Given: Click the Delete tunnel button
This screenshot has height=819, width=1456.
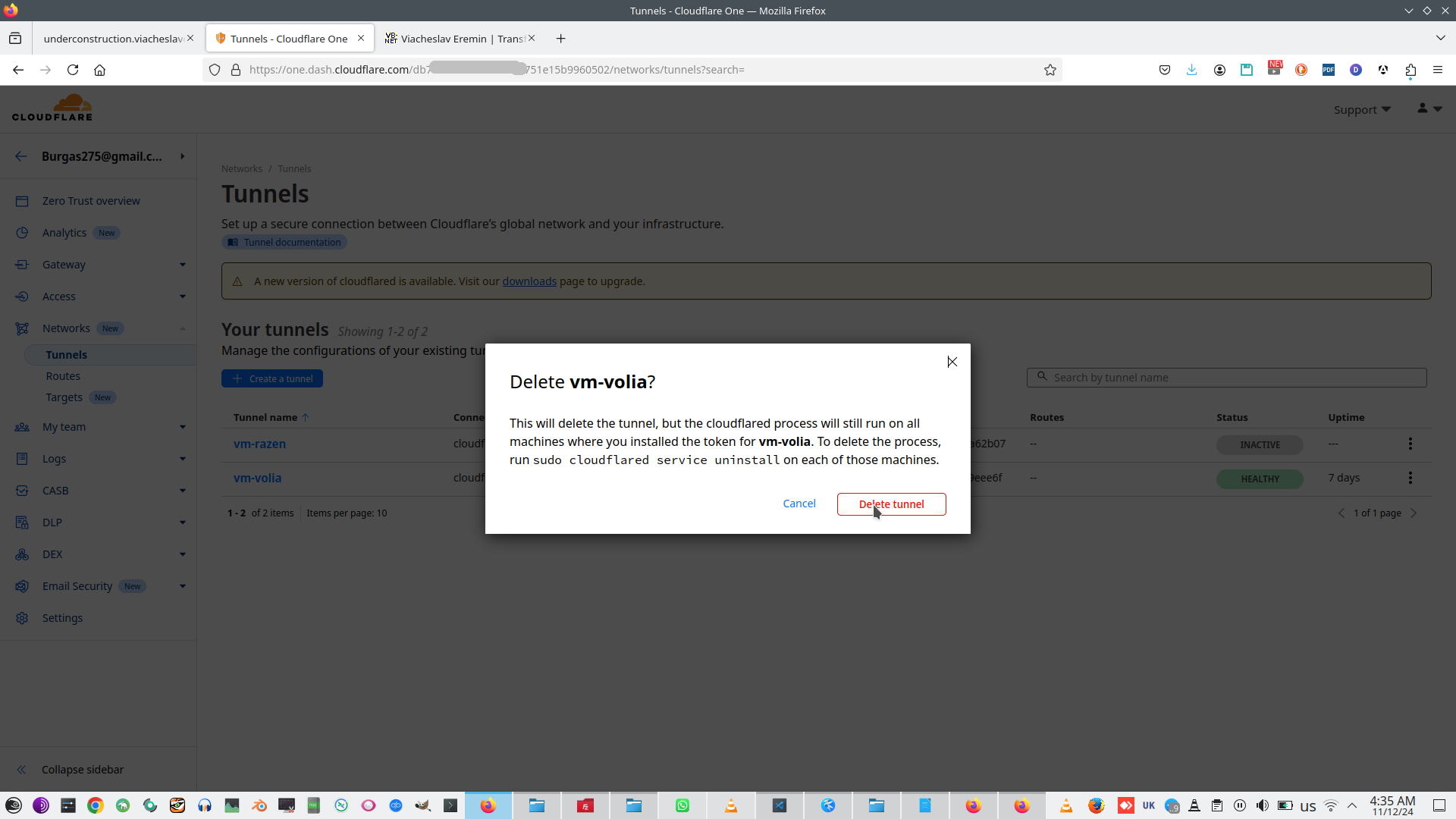Looking at the screenshot, I should coord(891,504).
